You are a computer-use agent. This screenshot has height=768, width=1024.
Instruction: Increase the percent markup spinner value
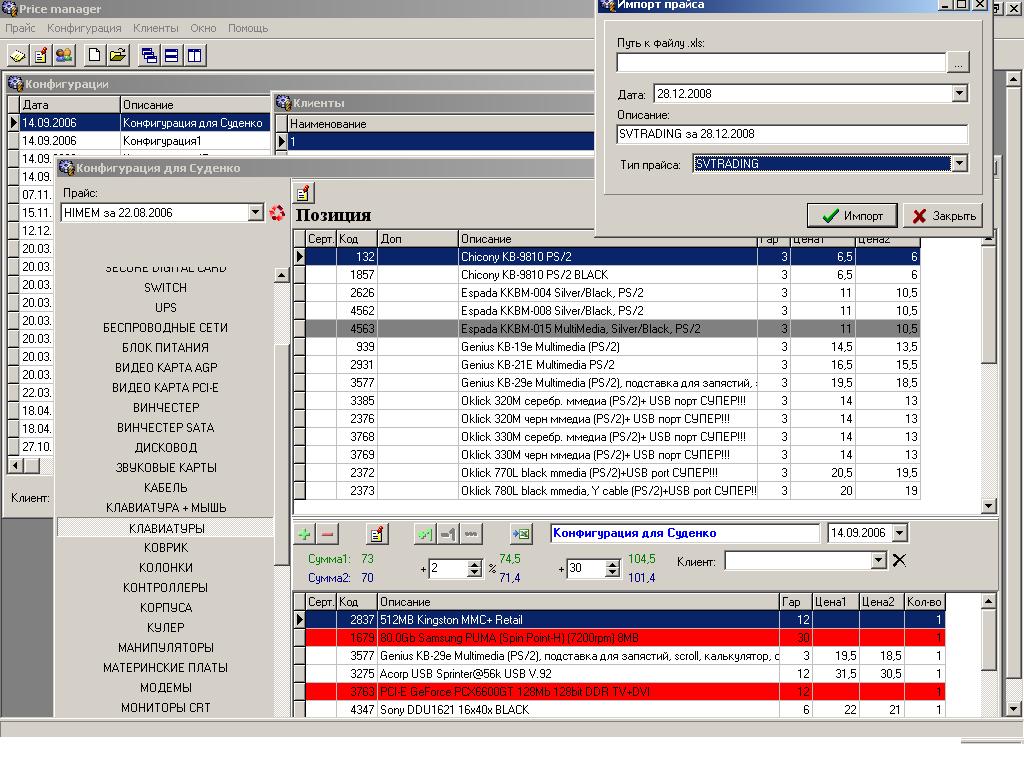[475, 563]
